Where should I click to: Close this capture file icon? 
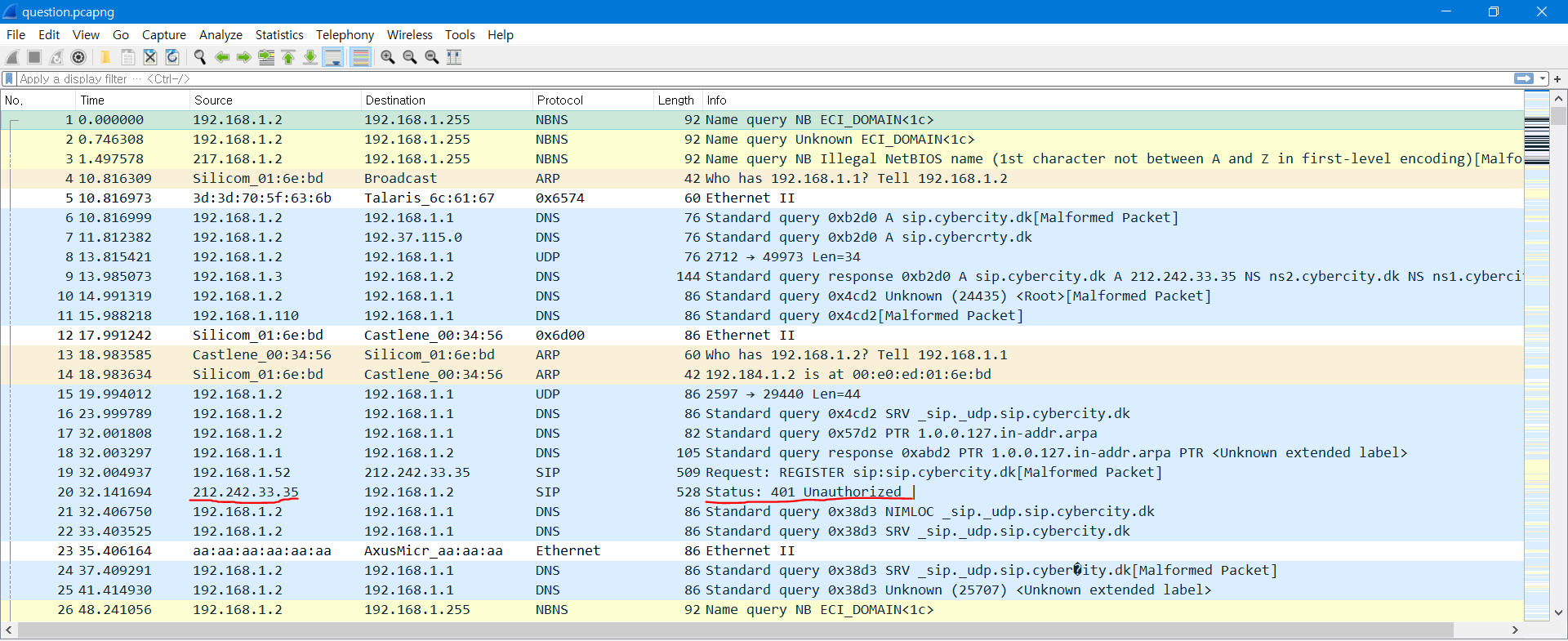pyautogui.click(x=150, y=57)
